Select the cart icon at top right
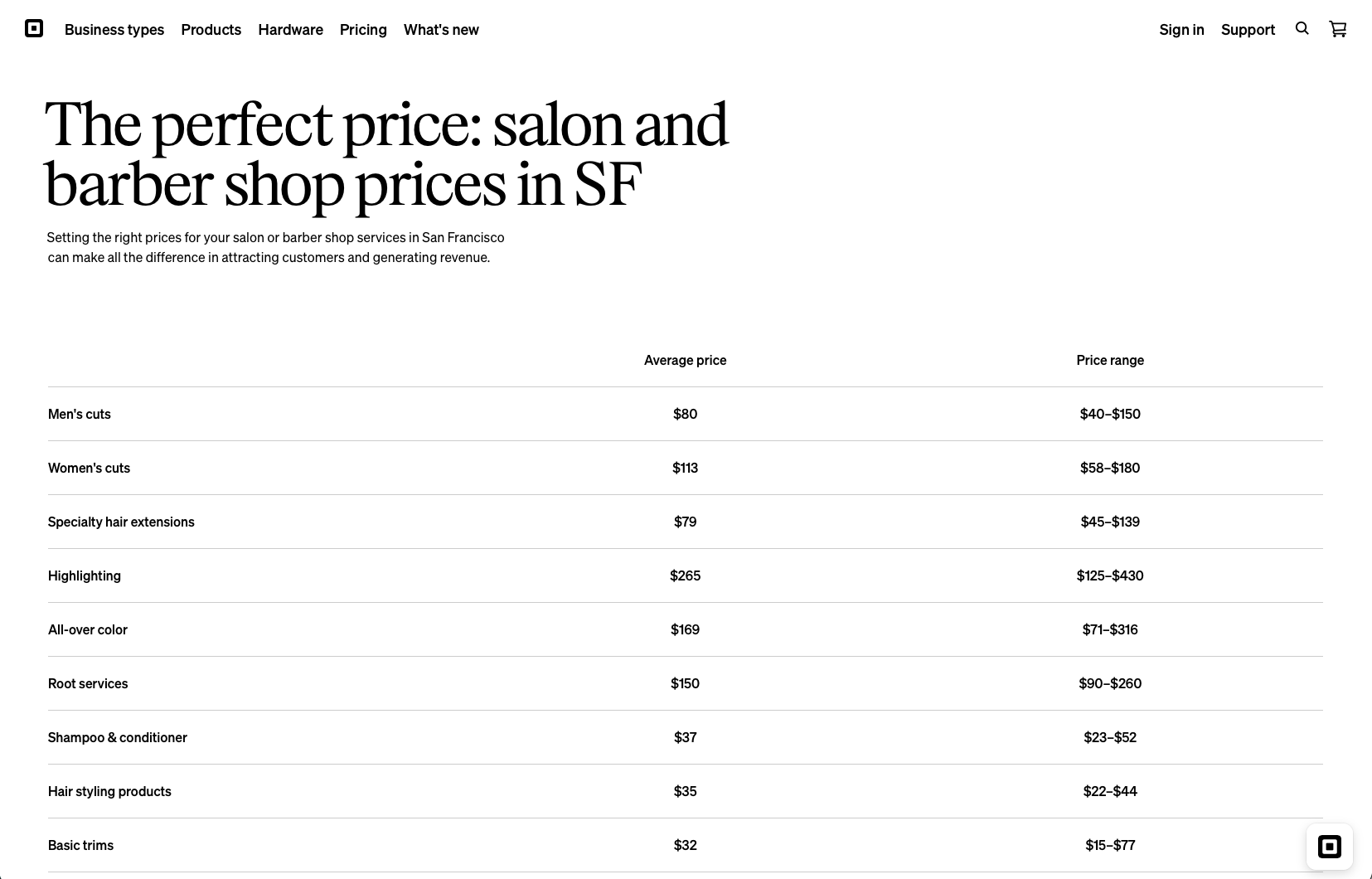 (x=1337, y=28)
